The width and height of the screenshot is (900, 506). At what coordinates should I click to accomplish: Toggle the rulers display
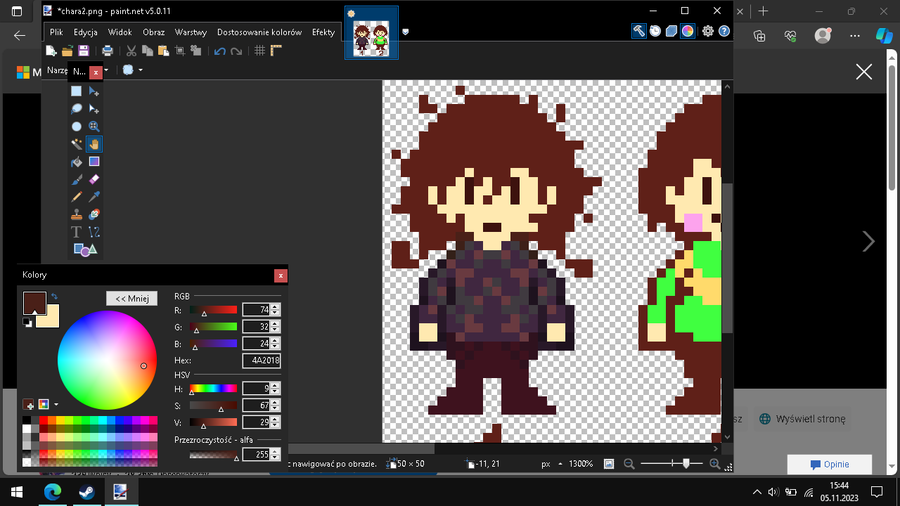(x=276, y=51)
